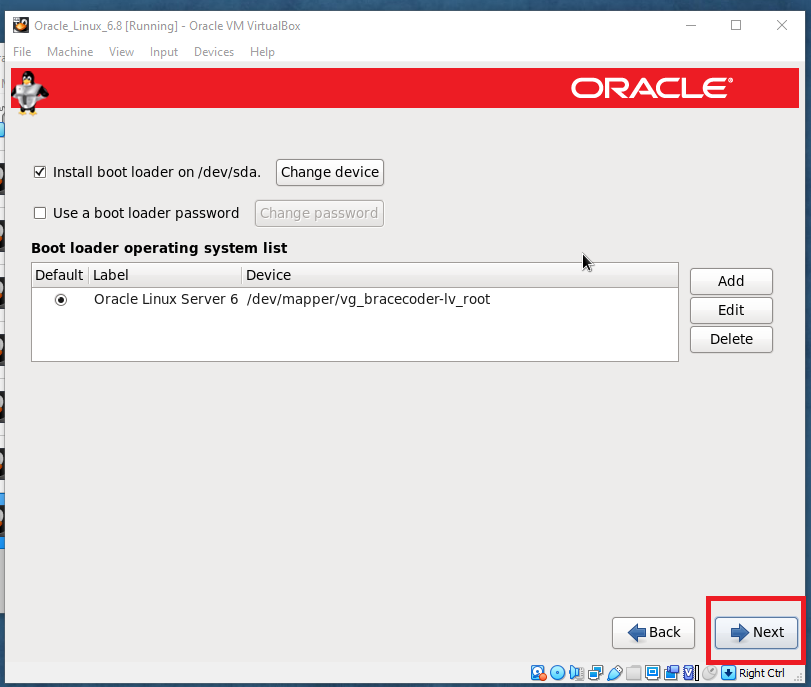
Task: Uncheck Install boot loader on /dev/sda
Action: click(40, 172)
